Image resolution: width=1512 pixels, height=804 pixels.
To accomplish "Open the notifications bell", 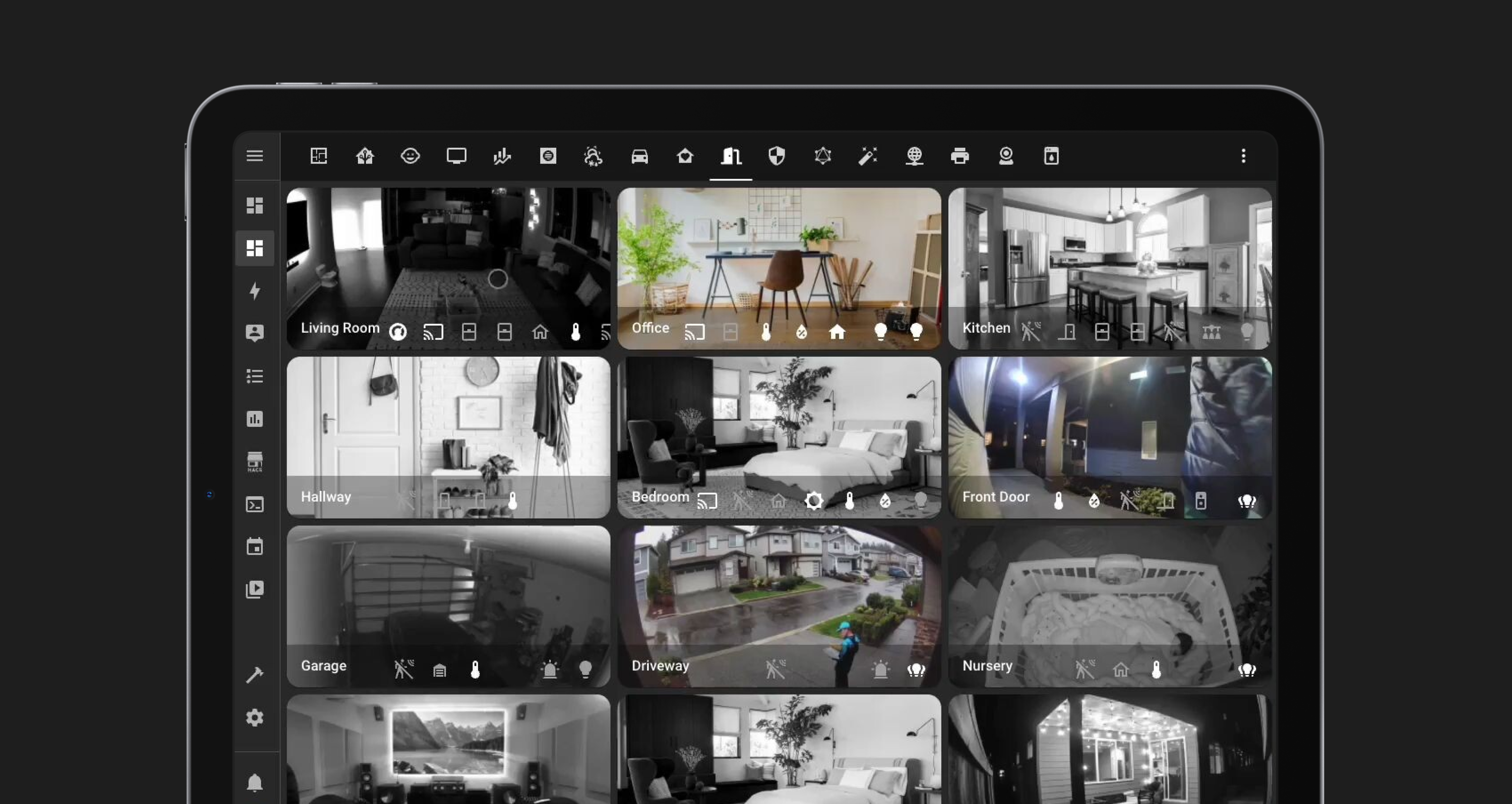I will [x=254, y=782].
